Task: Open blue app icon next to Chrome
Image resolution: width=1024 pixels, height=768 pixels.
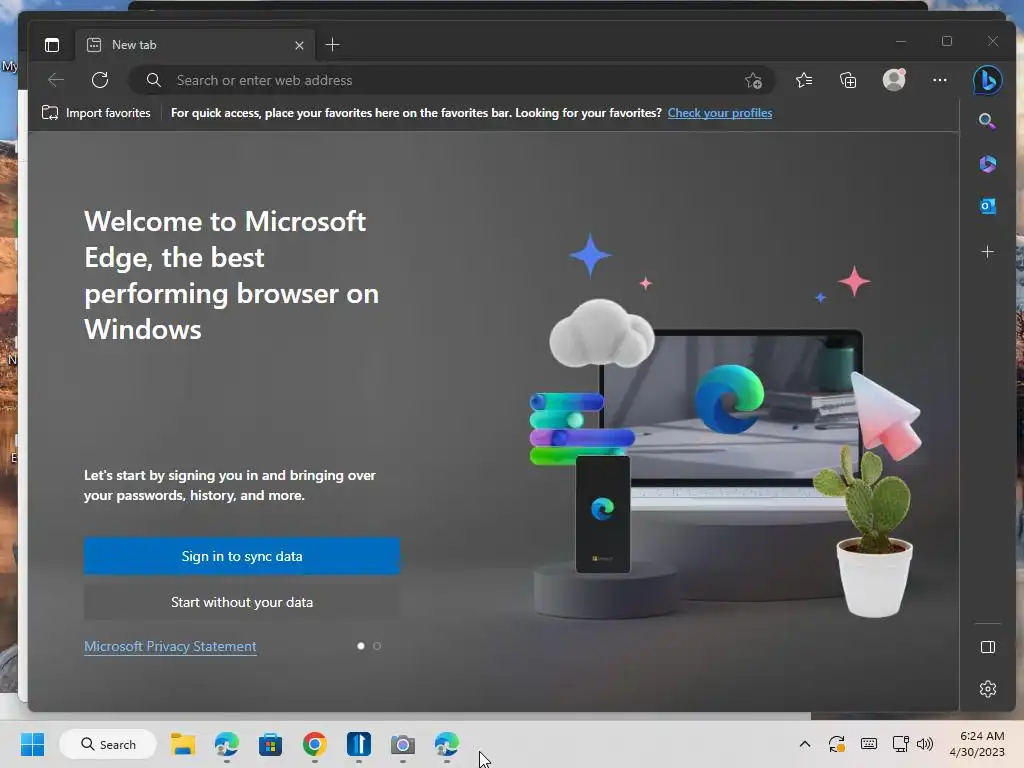Action: [x=359, y=744]
